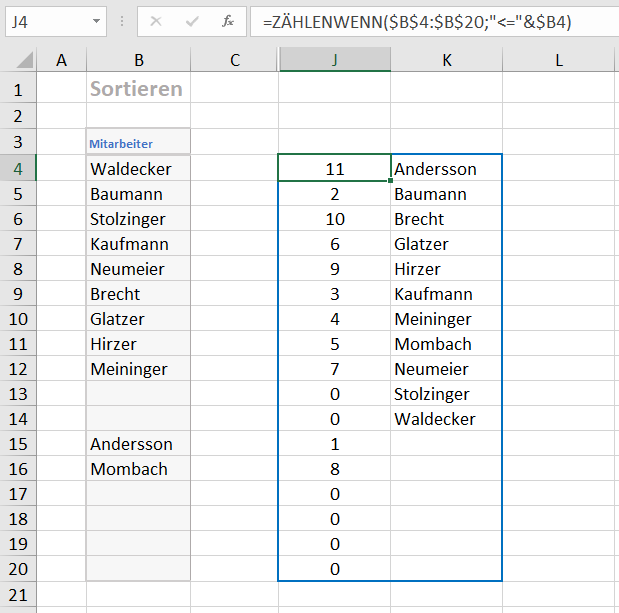Select cell containing Hirzer in column B
619x613 pixels.
[139, 344]
